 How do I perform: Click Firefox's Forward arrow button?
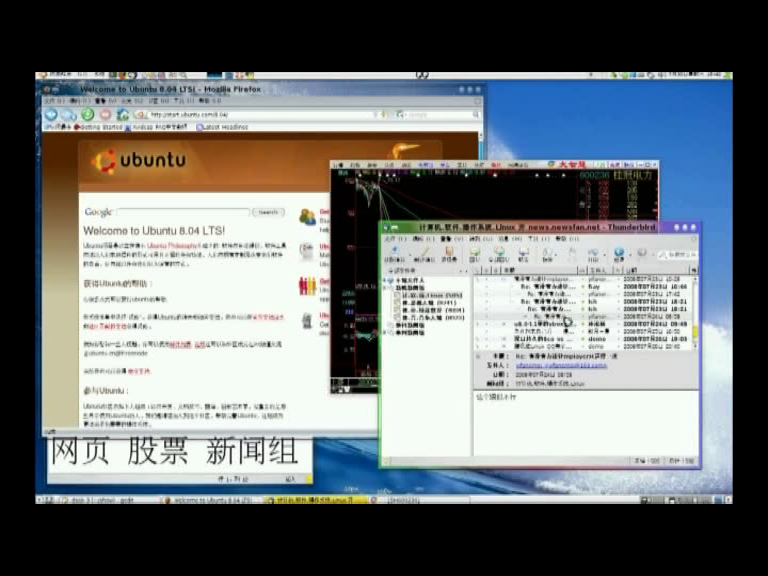click(69, 115)
